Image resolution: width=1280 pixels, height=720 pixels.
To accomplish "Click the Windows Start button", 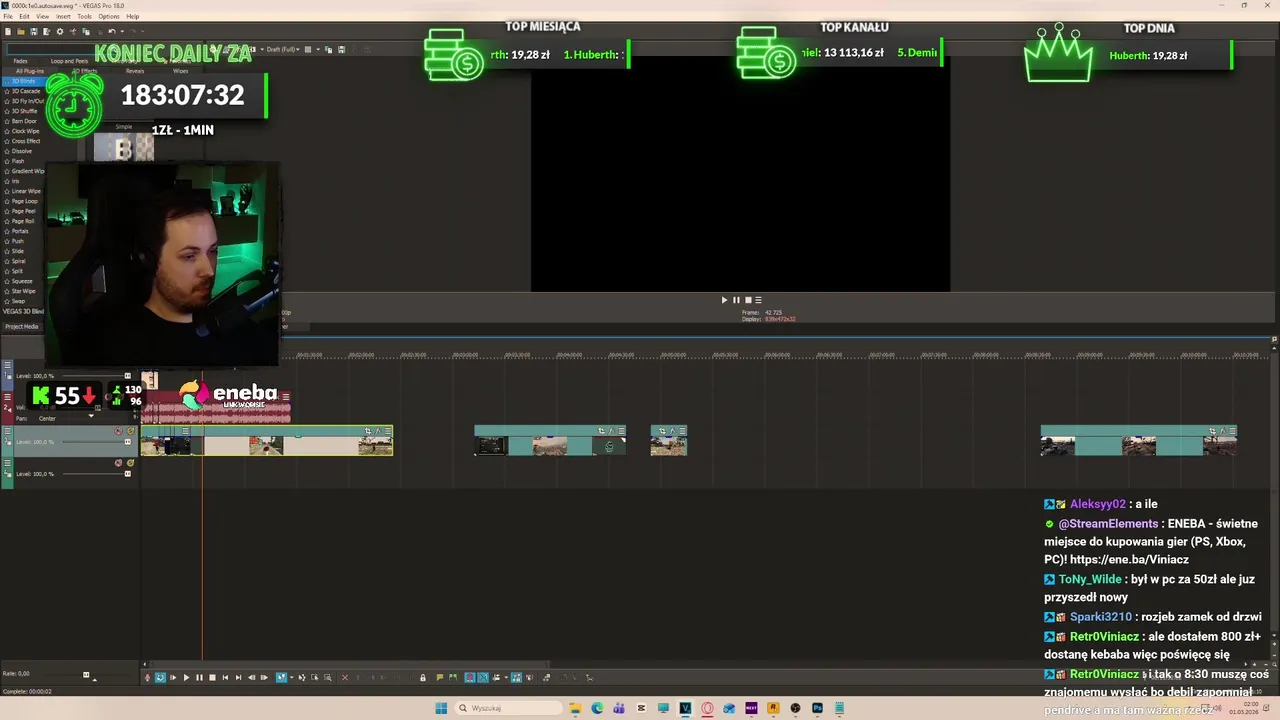I will [x=441, y=708].
